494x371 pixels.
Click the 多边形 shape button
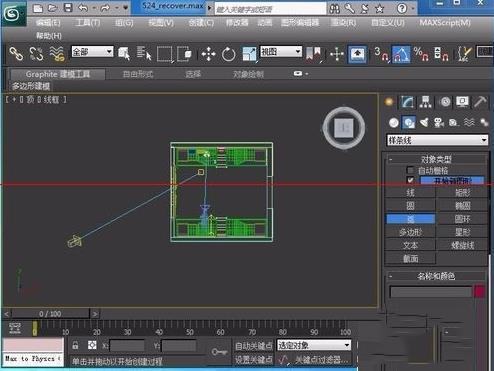[x=410, y=232]
